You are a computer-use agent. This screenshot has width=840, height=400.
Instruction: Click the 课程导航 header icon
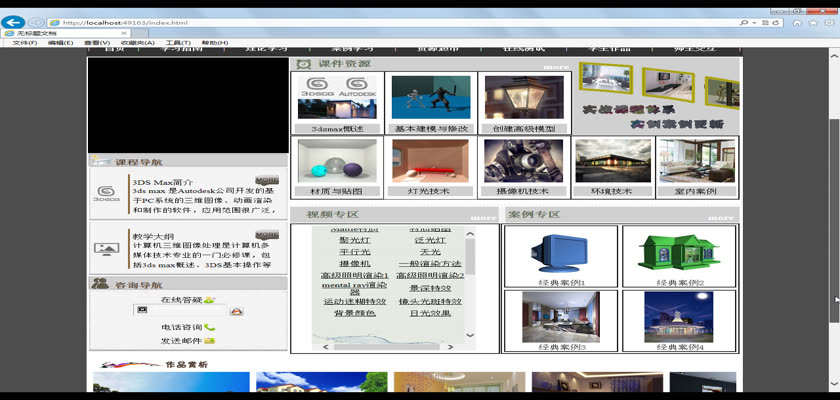101,161
